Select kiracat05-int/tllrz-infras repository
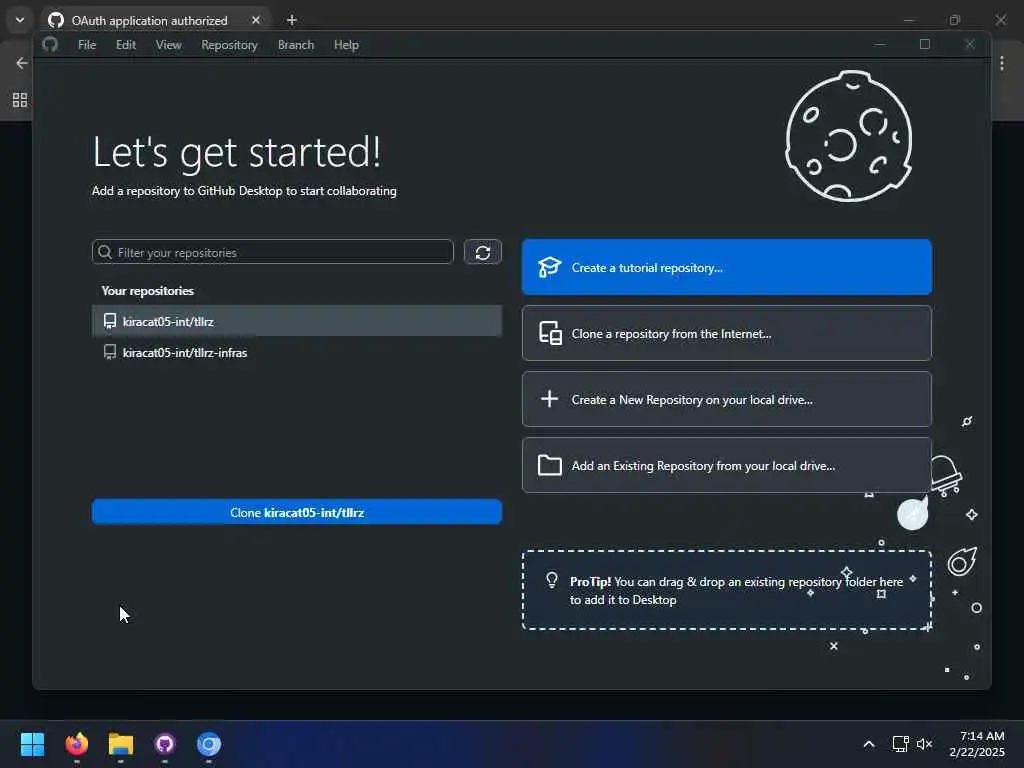Image resolution: width=1024 pixels, height=768 pixels. [x=297, y=353]
